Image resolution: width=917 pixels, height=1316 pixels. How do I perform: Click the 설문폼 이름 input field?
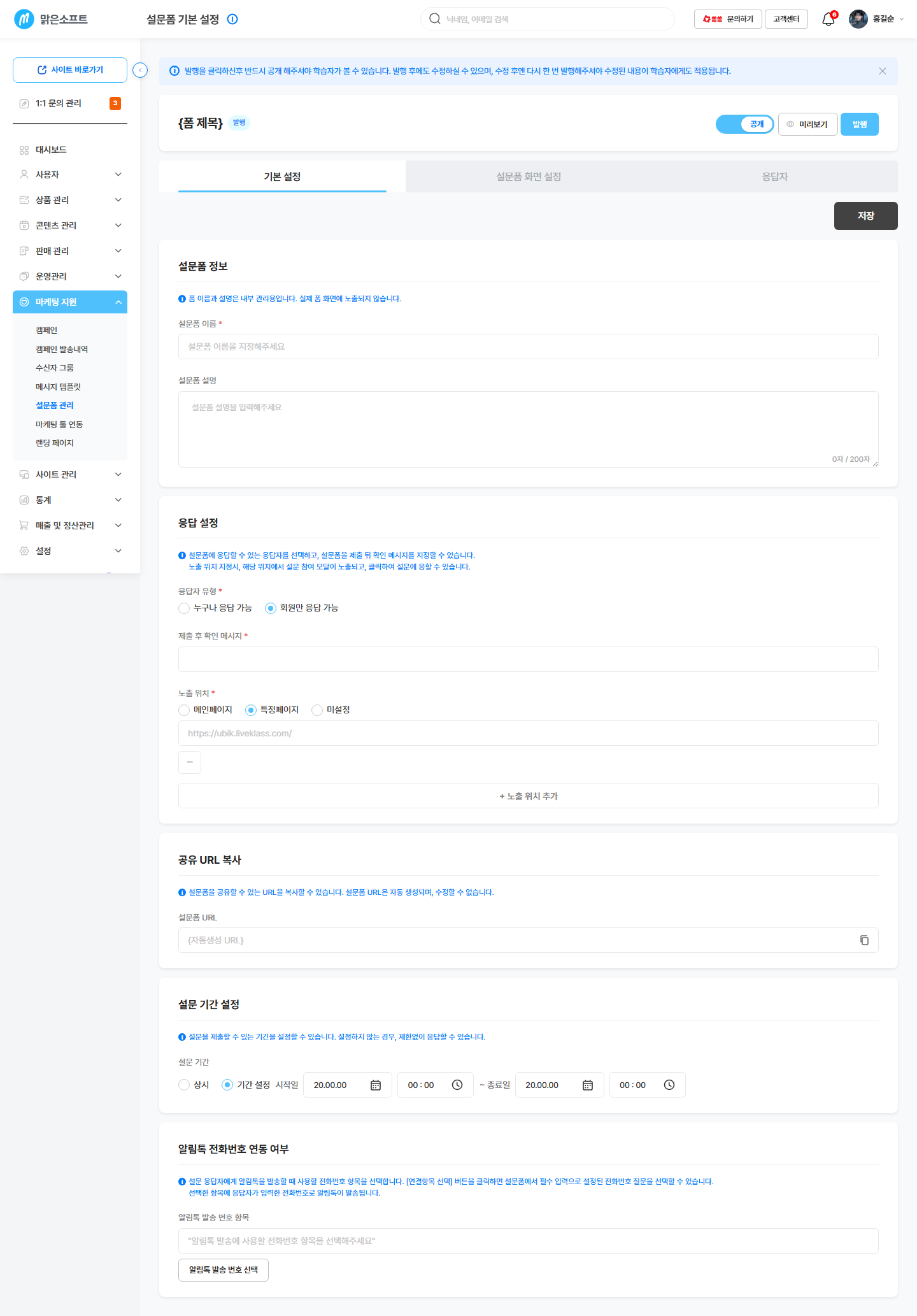point(529,347)
